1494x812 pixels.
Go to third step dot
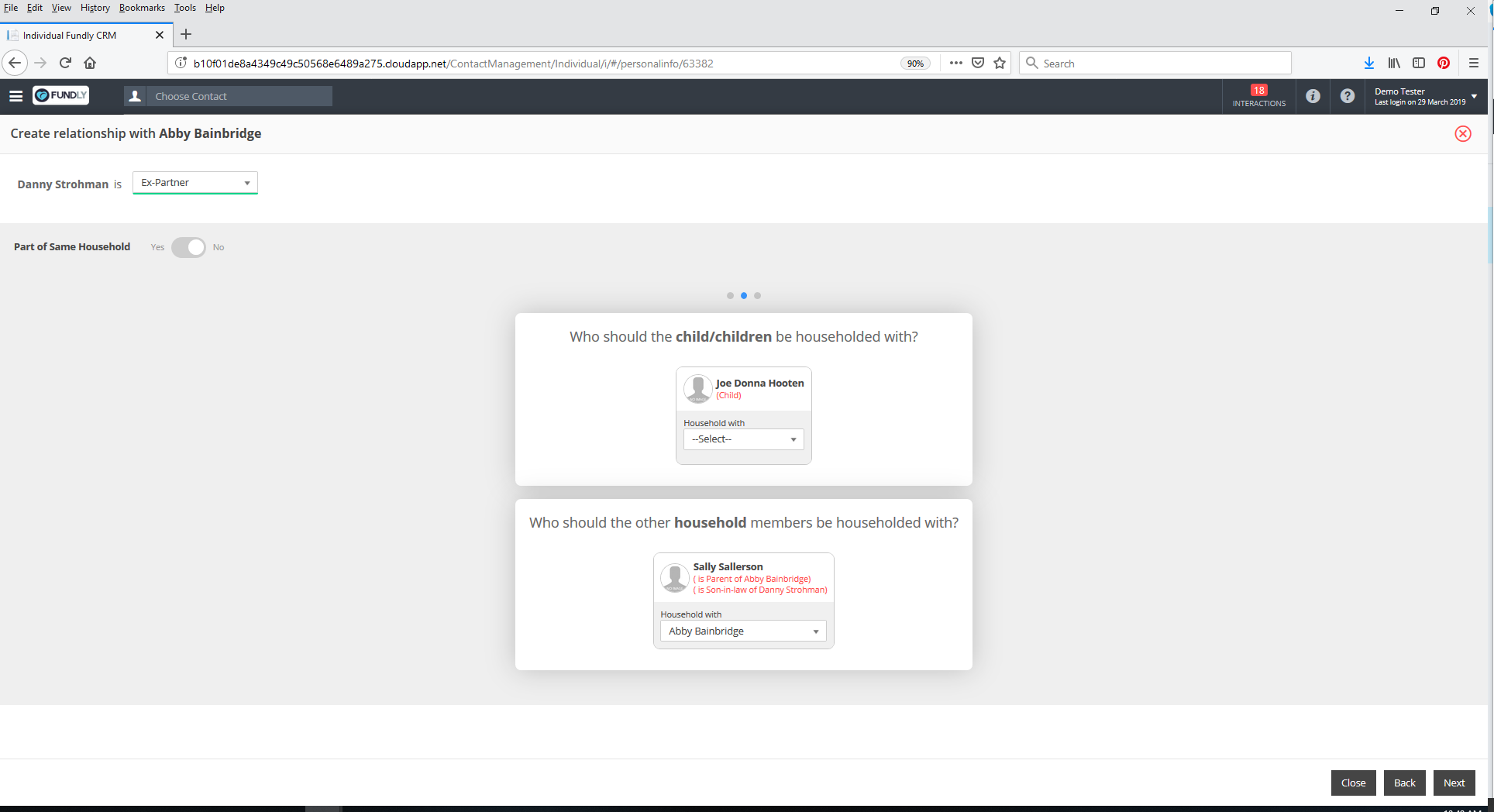coord(758,295)
